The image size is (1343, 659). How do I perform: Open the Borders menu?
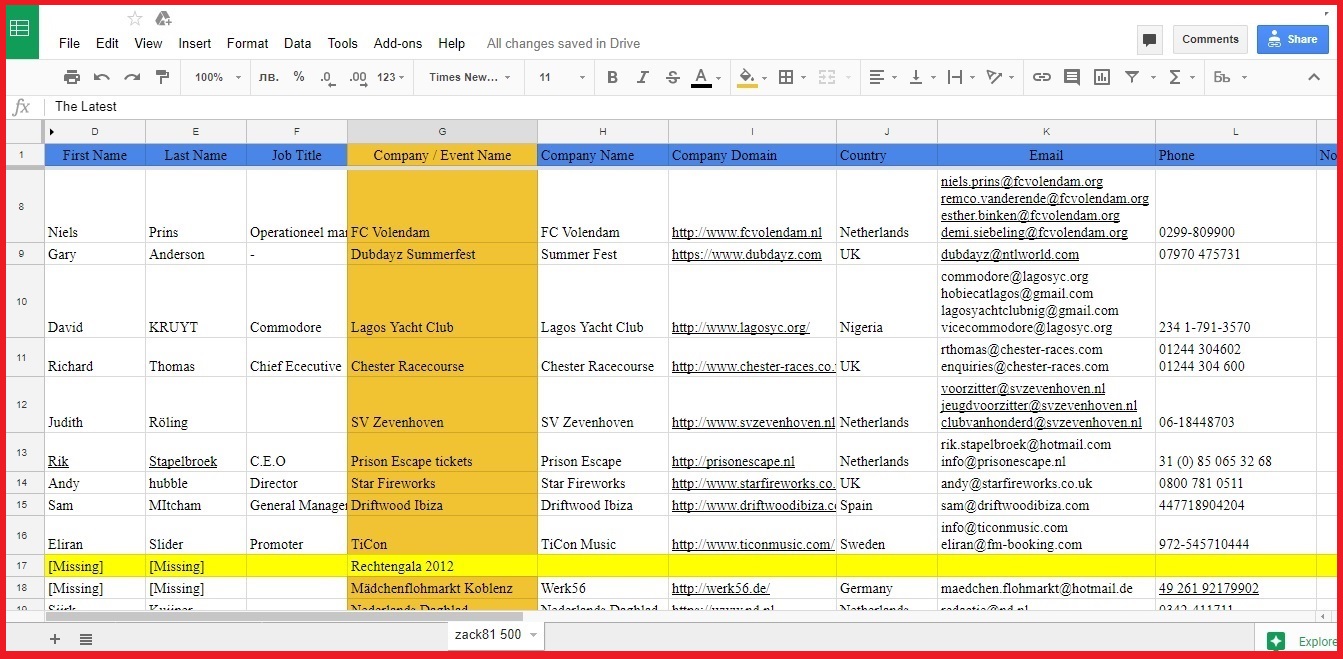[791, 77]
